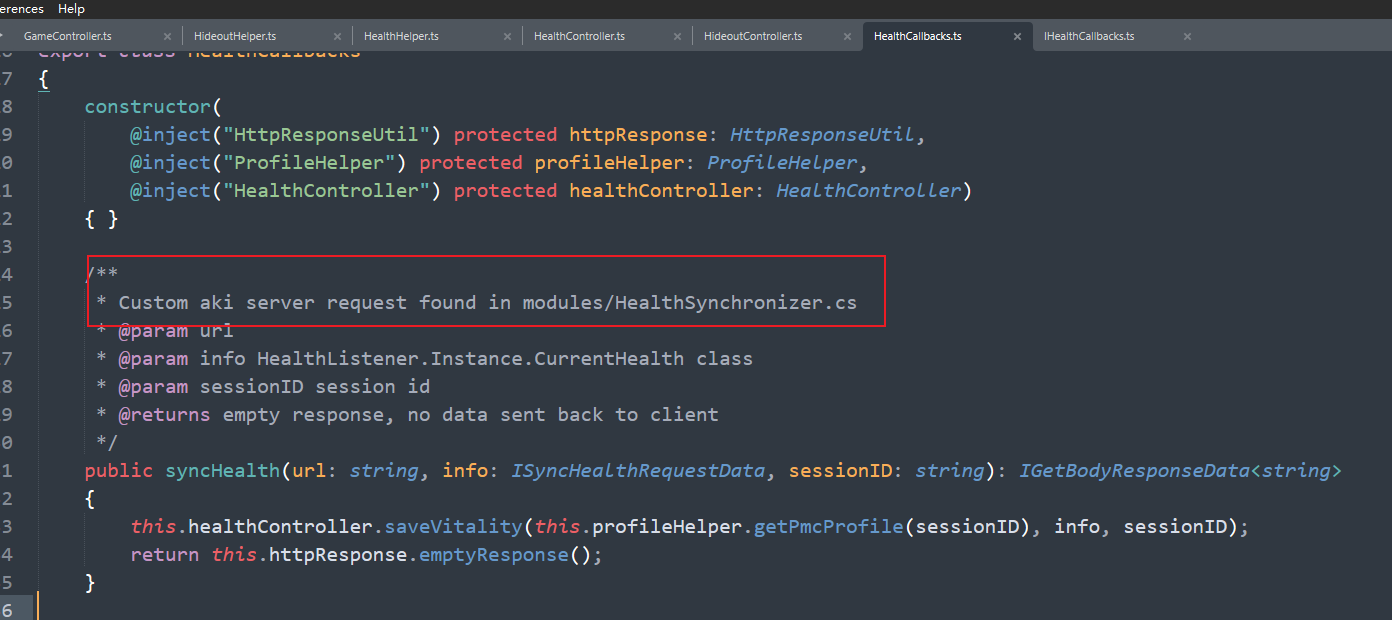1392x620 pixels.
Task: Place cursor on the constructor keyword
Action: pos(148,106)
